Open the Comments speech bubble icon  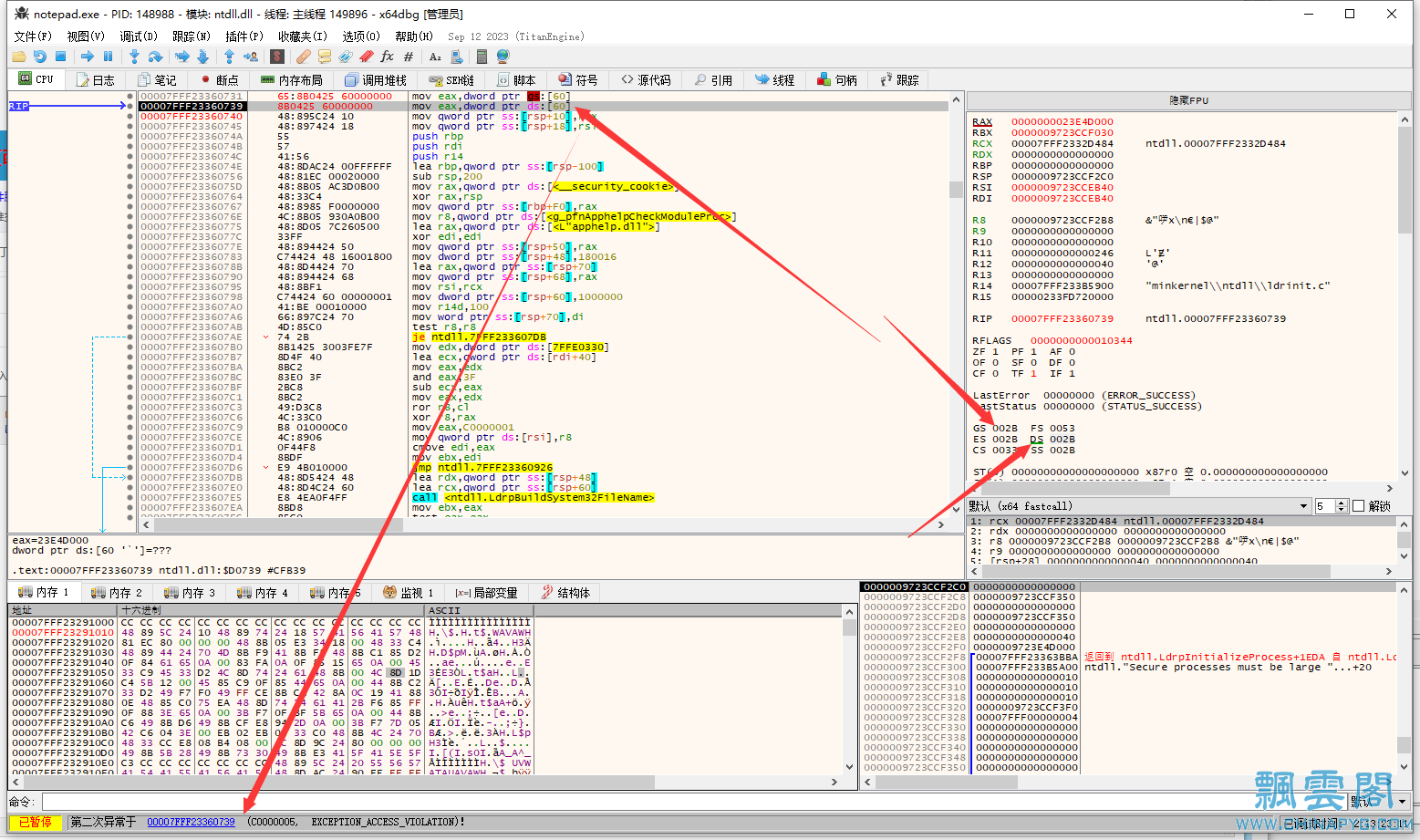pyautogui.click(x=325, y=57)
